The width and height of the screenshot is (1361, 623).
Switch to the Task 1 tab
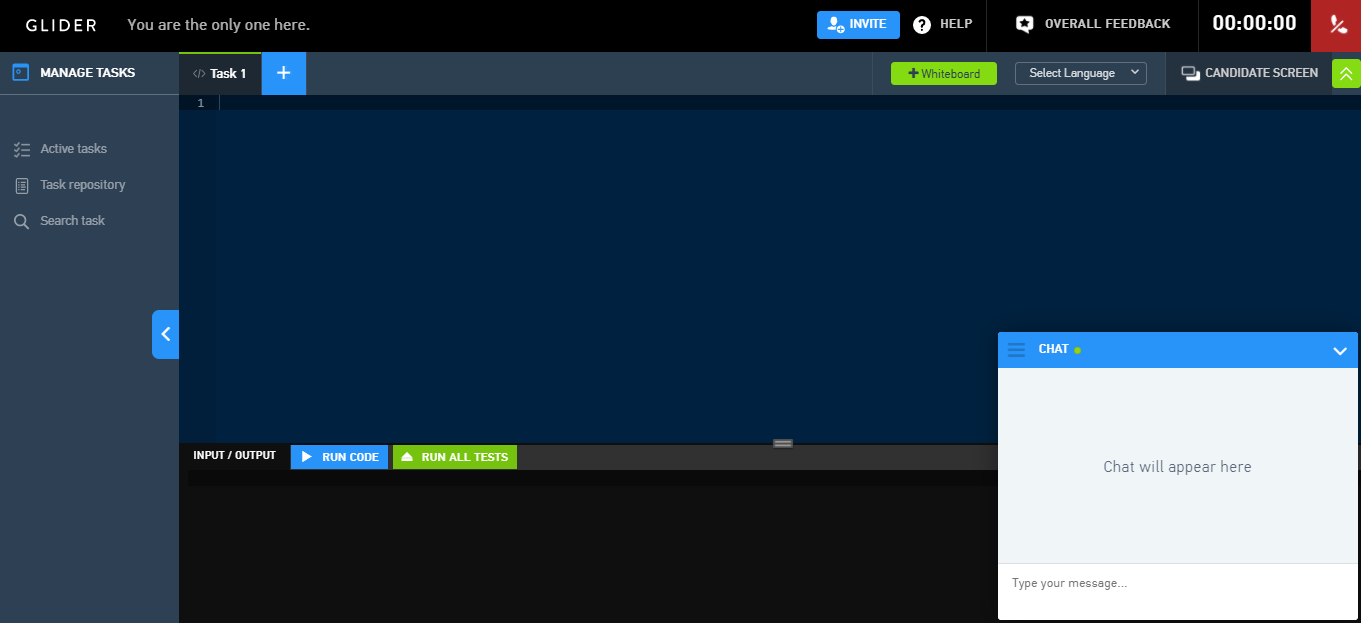[220, 74]
